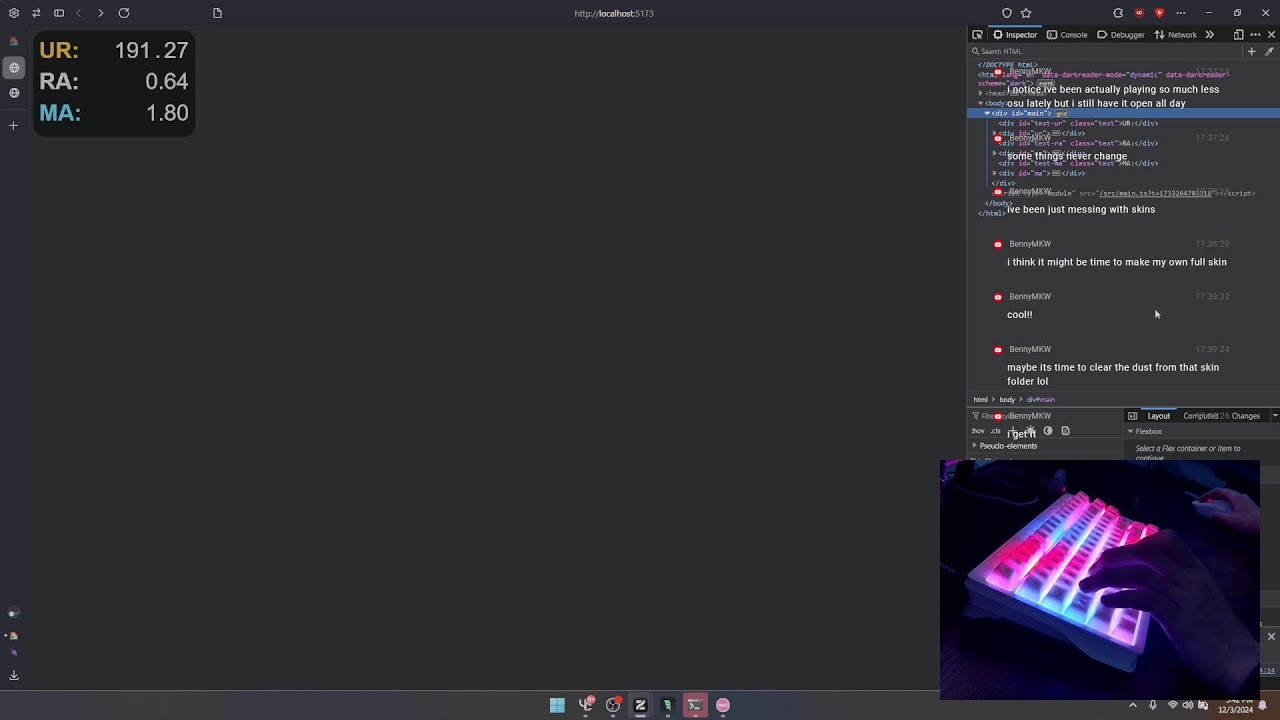The height and width of the screenshot is (720, 1280).
Task: Activate the element picker tool
Action: point(977,35)
